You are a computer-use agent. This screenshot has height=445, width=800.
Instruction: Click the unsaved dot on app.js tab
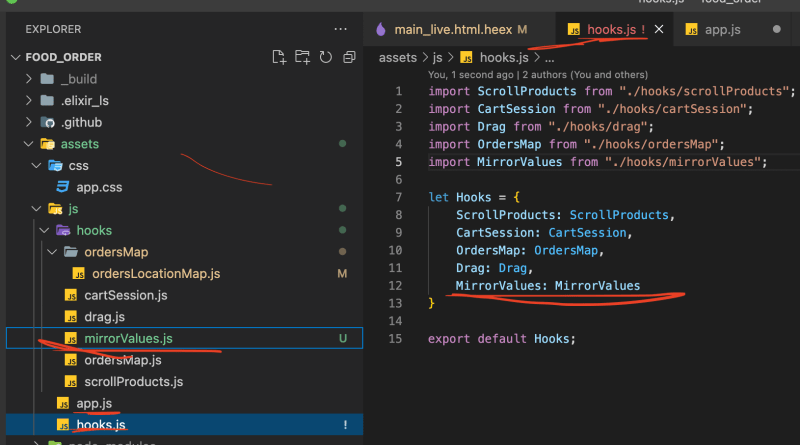(x=777, y=30)
